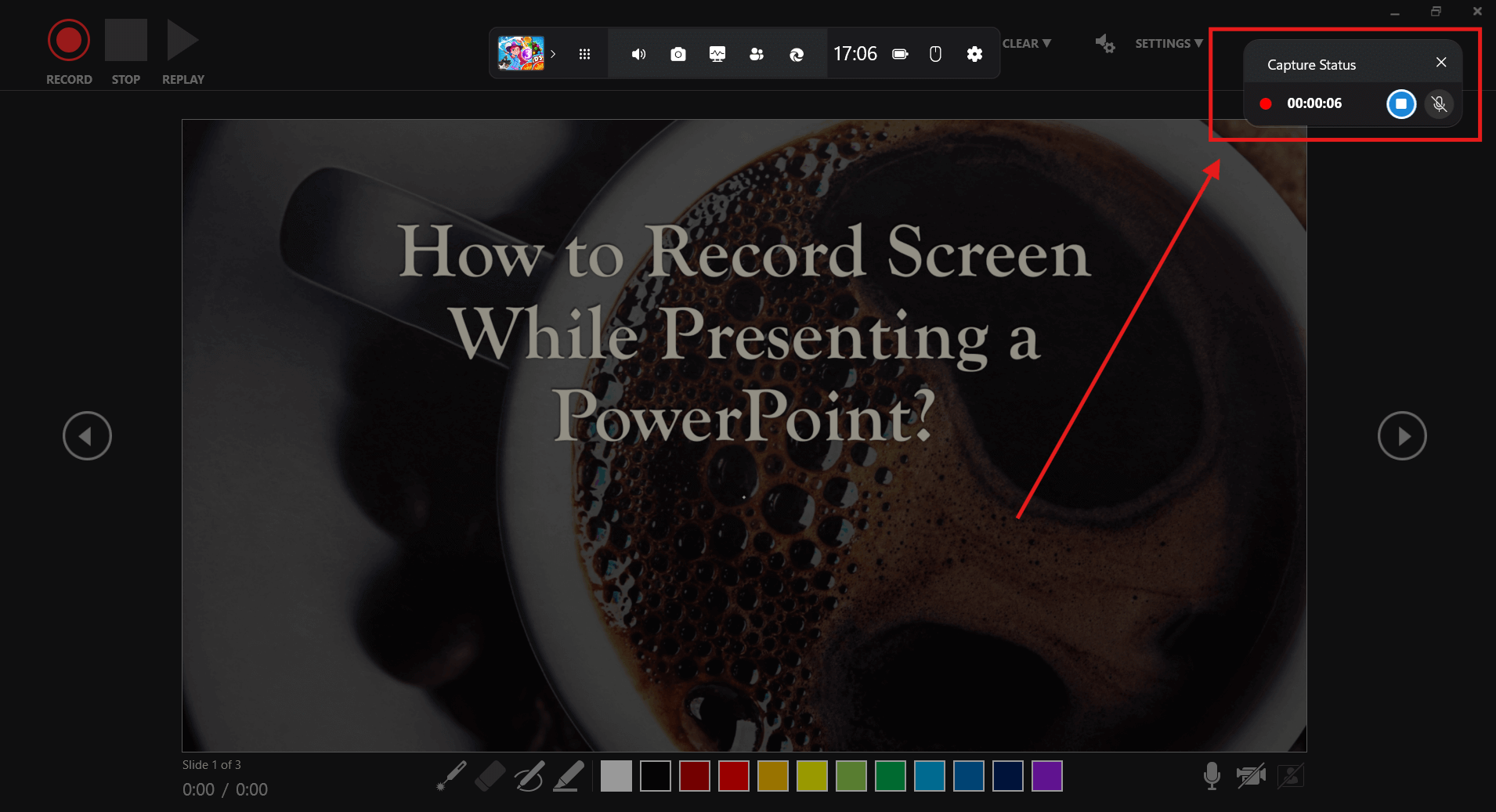The height and width of the screenshot is (812, 1496).
Task: Select the laser pointer tool
Action: point(451,776)
